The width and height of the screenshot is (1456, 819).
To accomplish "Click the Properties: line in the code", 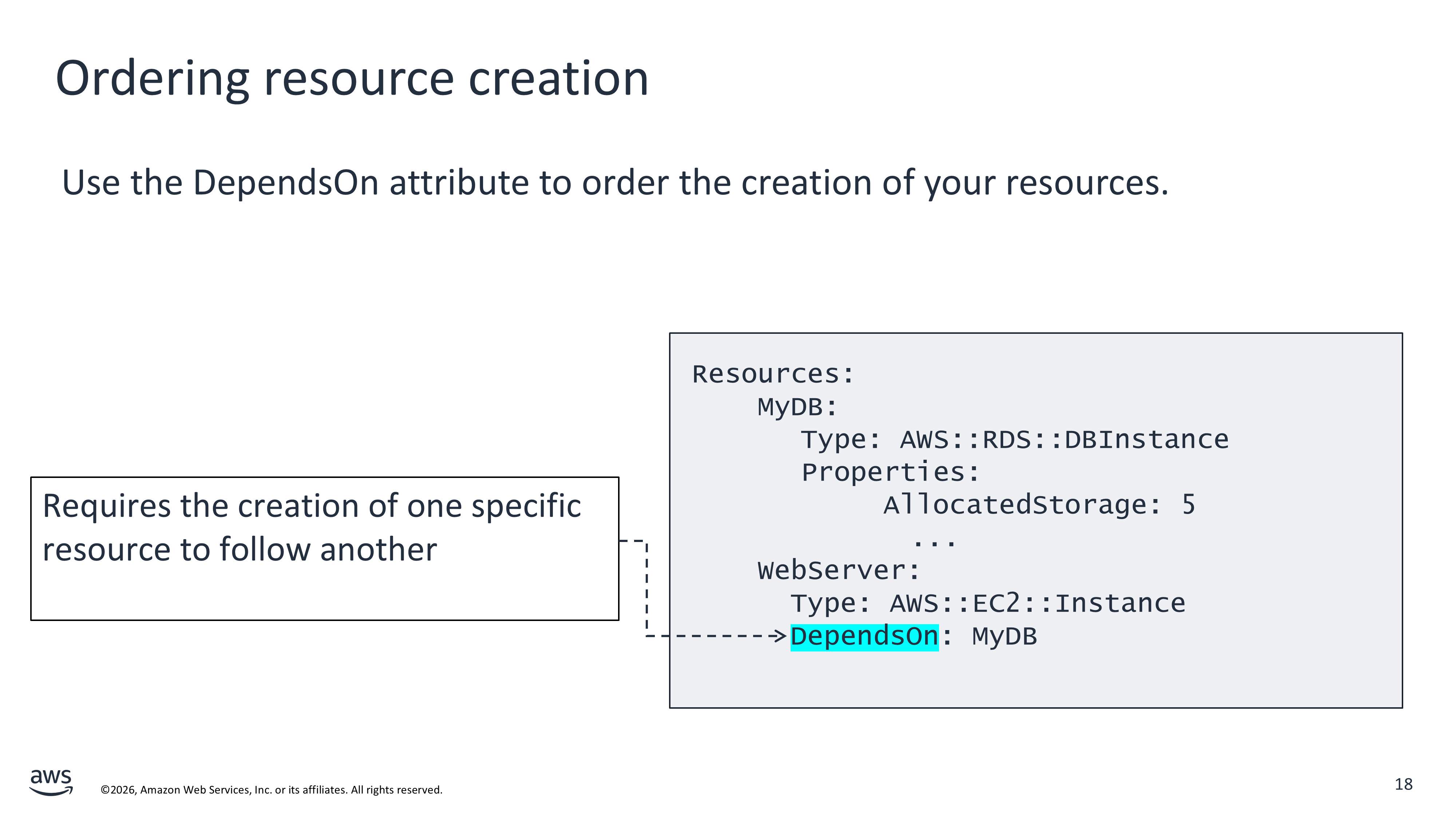I will pyautogui.click(x=890, y=472).
